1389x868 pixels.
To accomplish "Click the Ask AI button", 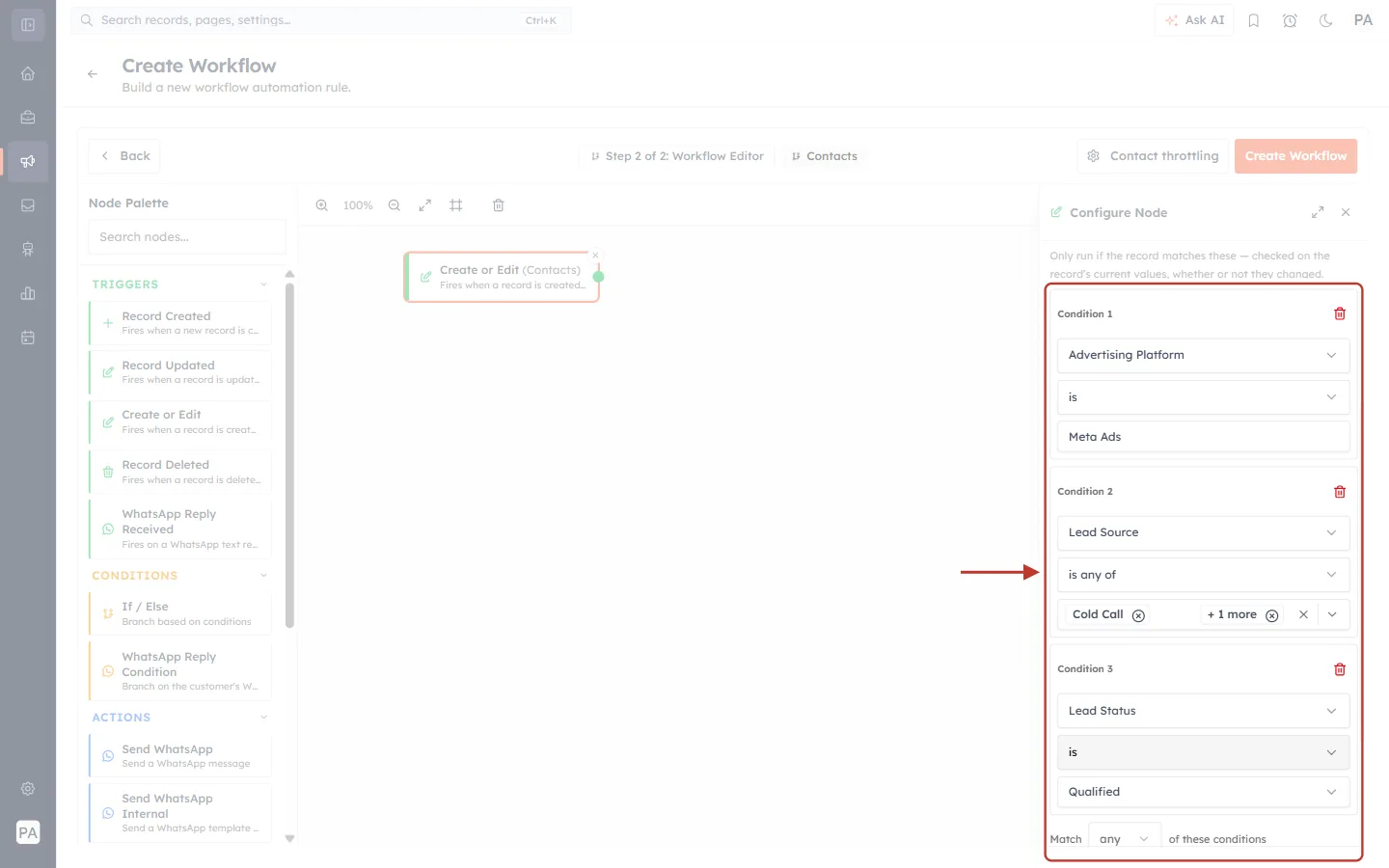I will (x=1194, y=20).
